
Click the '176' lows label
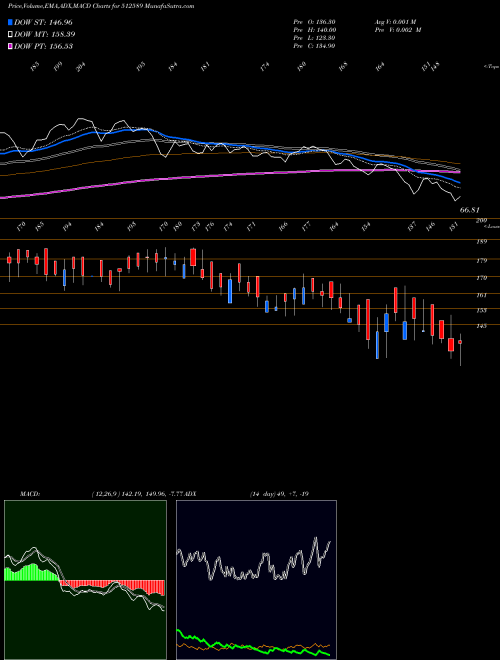(209, 226)
